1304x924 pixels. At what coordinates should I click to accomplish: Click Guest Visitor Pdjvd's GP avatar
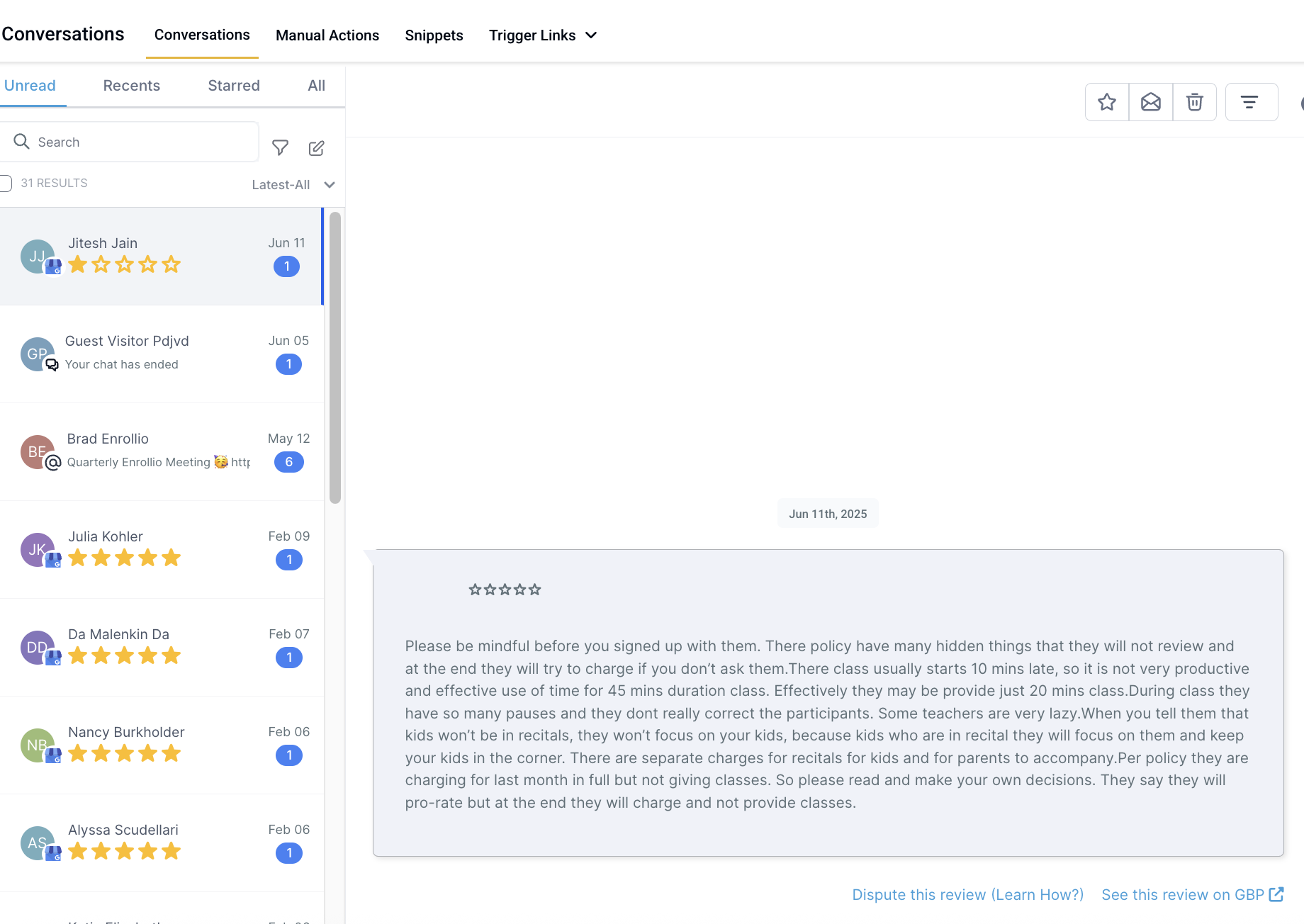38,354
